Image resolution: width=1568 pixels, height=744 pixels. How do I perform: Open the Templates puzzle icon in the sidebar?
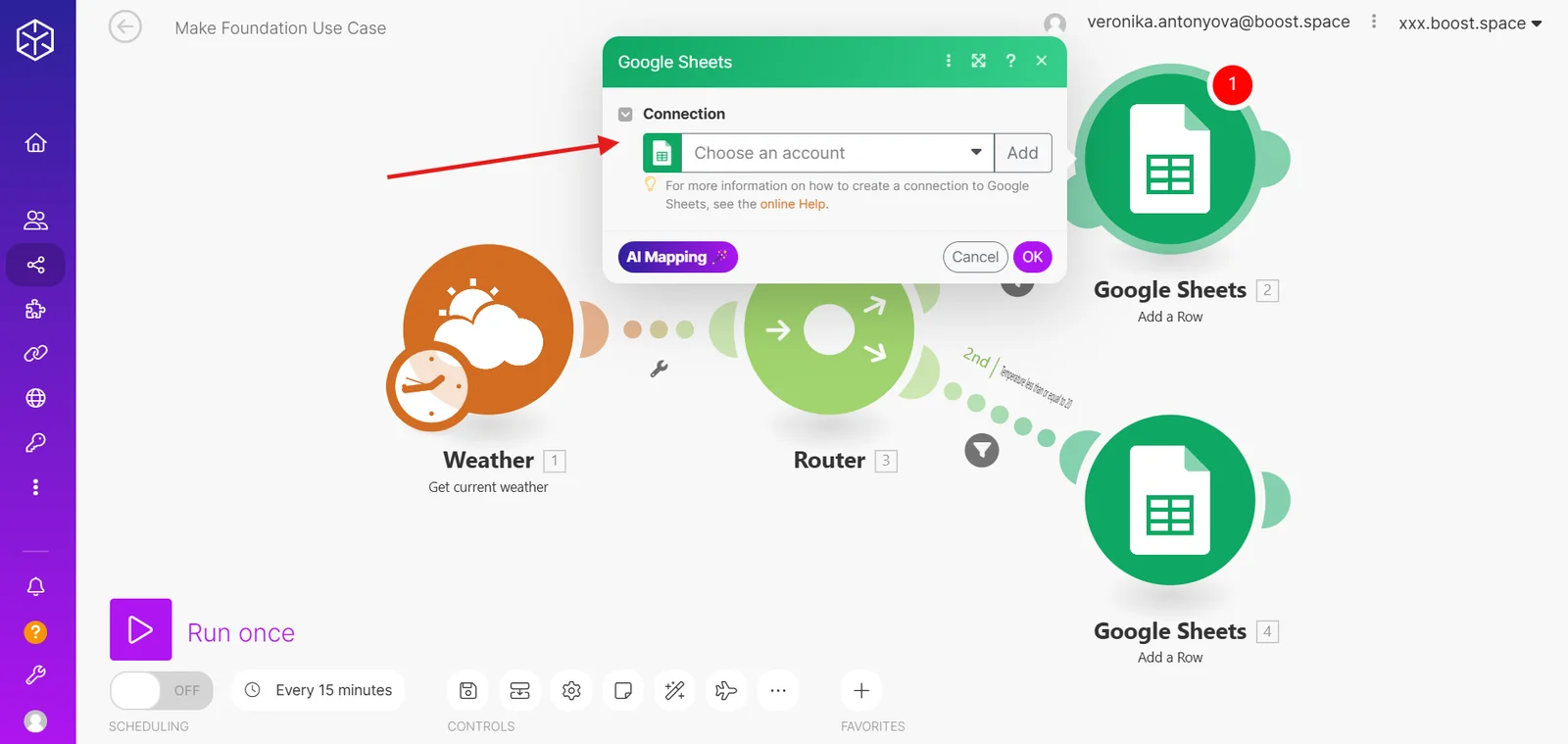[x=36, y=310]
